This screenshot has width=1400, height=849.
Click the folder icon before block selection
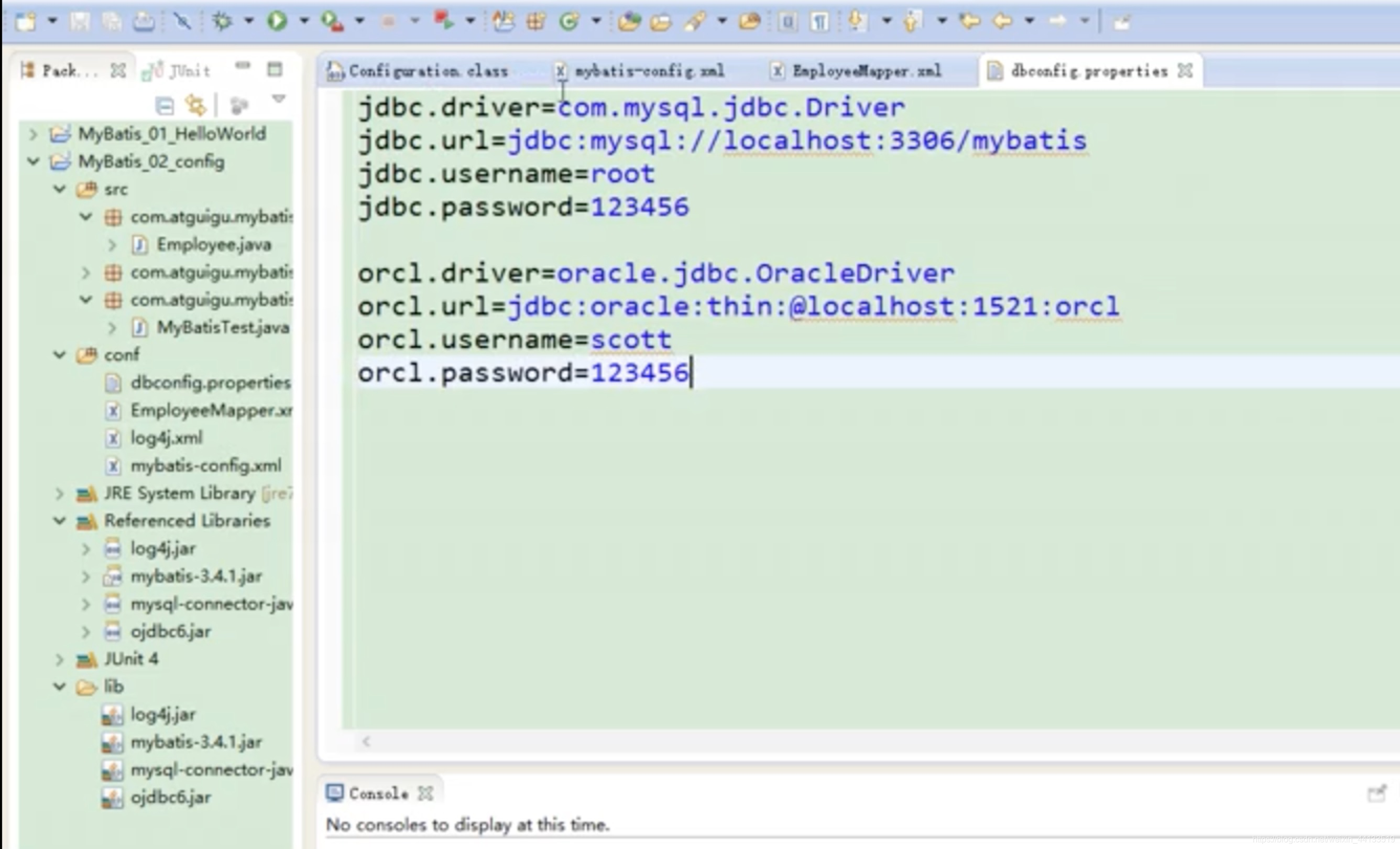click(750, 21)
